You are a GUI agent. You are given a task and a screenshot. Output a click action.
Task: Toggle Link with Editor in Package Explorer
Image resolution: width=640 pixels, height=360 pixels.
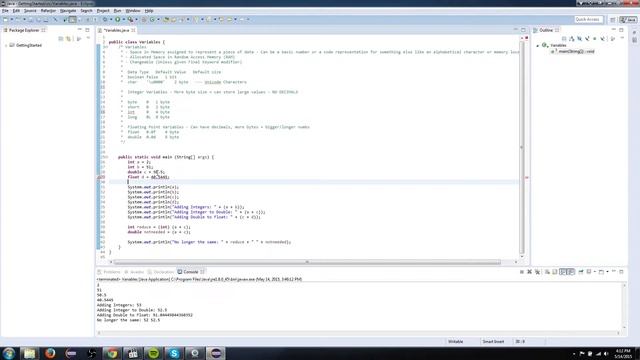[68, 39]
